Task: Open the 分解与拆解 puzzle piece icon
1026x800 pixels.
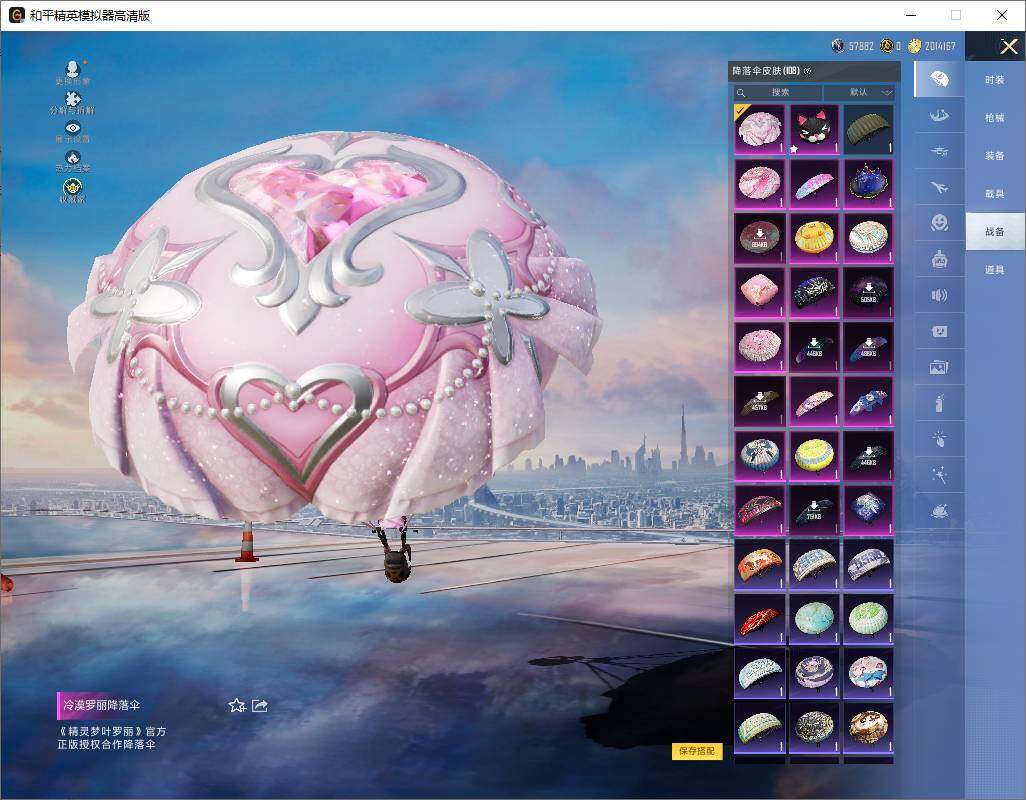Action: coord(72,100)
